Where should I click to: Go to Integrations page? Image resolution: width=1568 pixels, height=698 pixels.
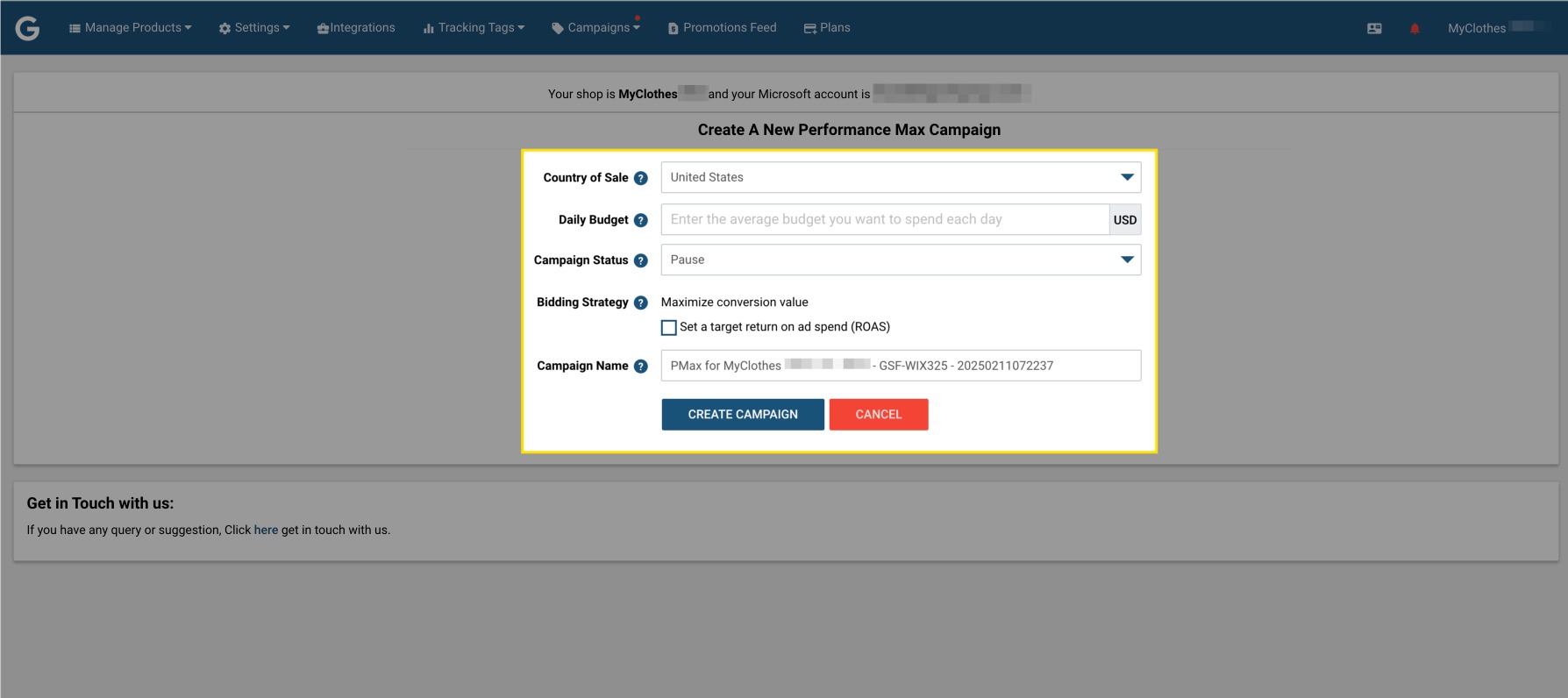356,28
